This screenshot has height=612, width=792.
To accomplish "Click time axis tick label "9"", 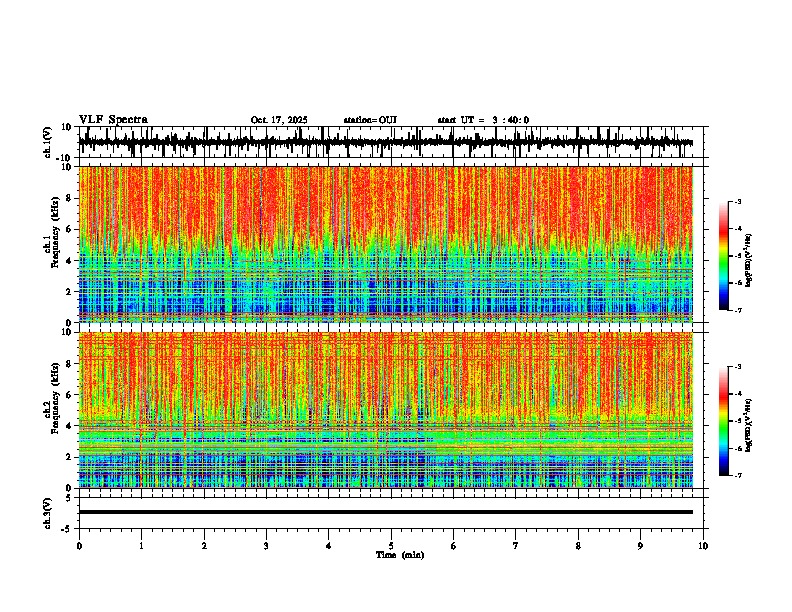I will point(640,546).
